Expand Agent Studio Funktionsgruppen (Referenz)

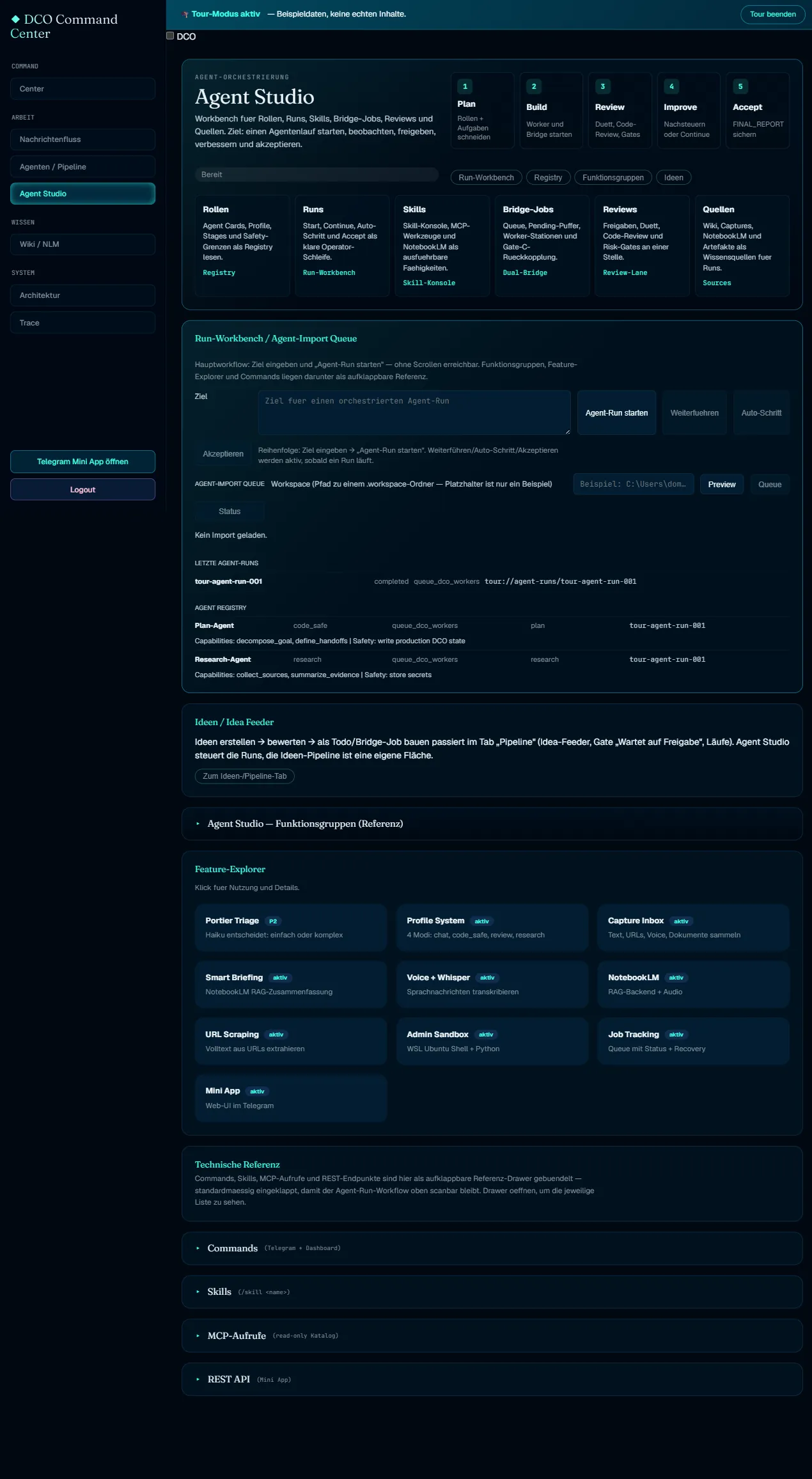point(492,824)
